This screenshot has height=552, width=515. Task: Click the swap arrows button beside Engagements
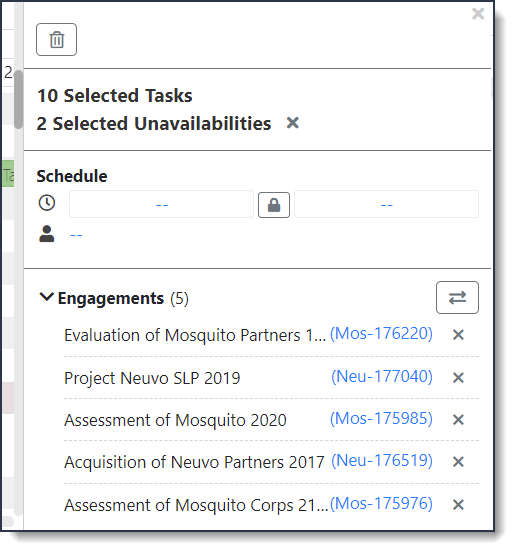[457, 297]
